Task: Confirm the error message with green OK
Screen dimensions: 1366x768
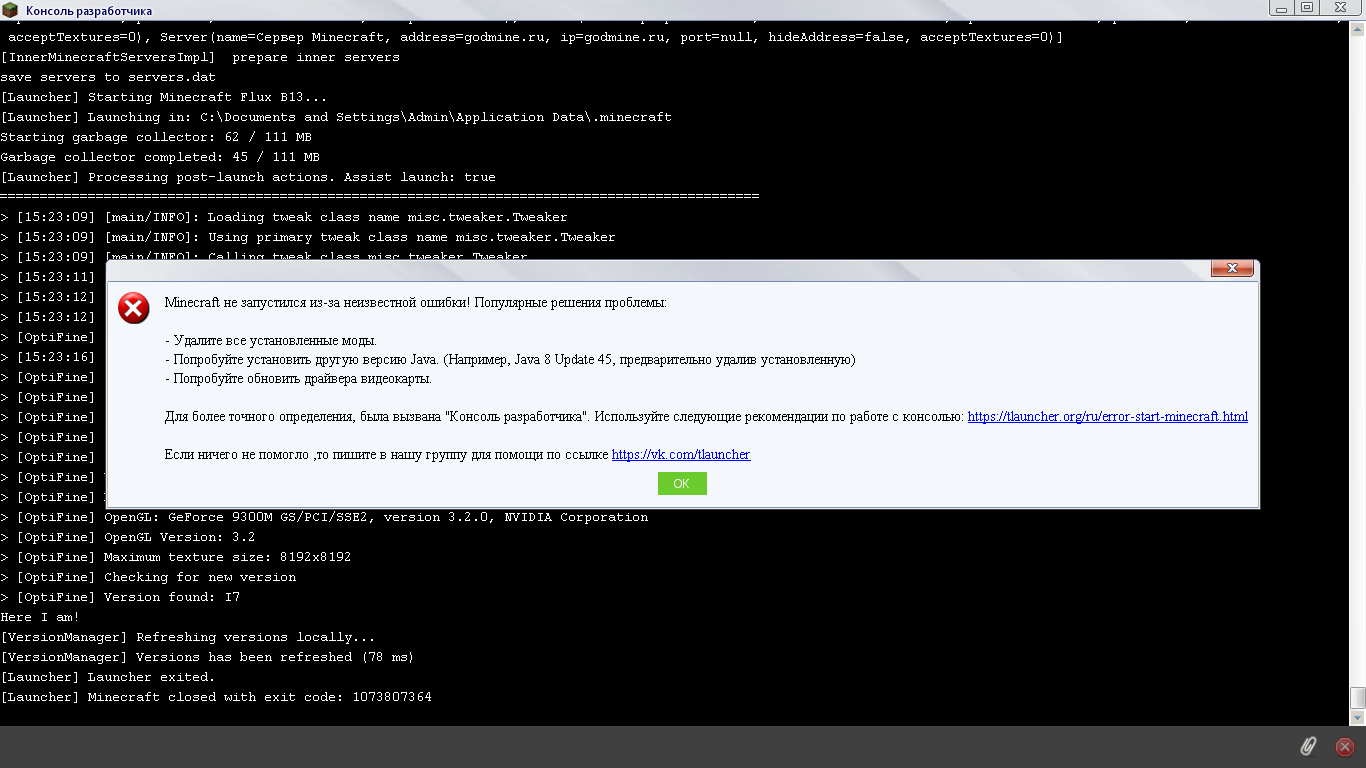Action: tap(682, 483)
